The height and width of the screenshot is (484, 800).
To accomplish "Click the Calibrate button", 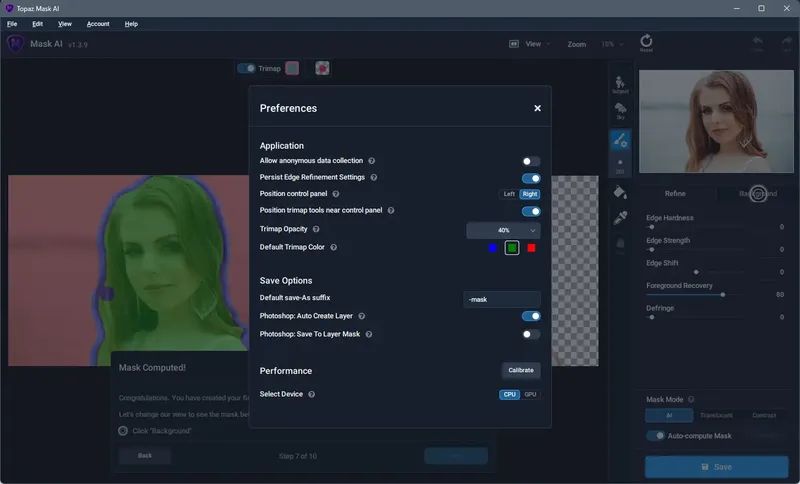I will (x=521, y=370).
